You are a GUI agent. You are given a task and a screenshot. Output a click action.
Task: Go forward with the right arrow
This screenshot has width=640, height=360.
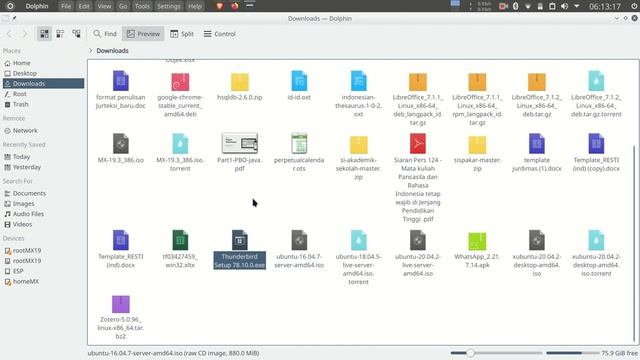(x=24, y=34)
